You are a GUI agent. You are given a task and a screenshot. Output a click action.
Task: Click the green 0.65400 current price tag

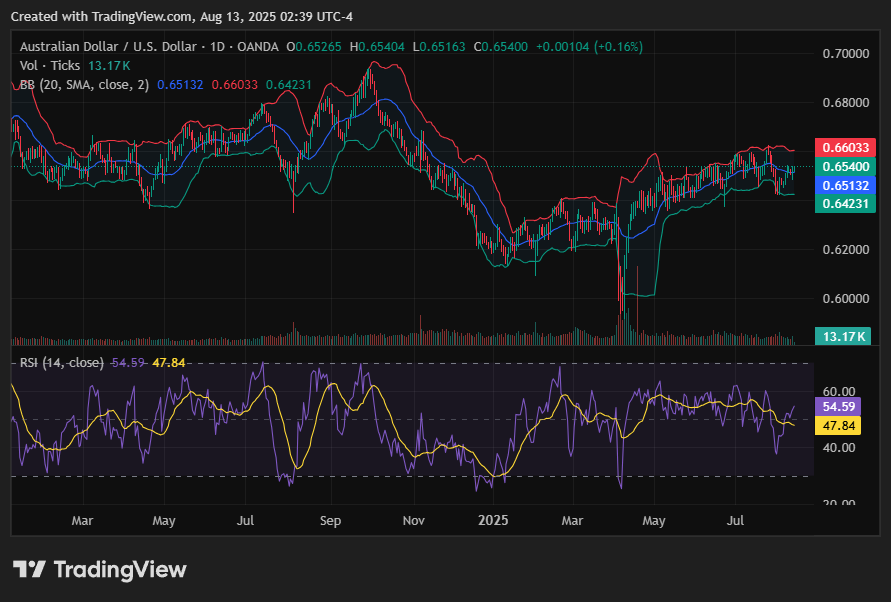[x=846, y=167]
